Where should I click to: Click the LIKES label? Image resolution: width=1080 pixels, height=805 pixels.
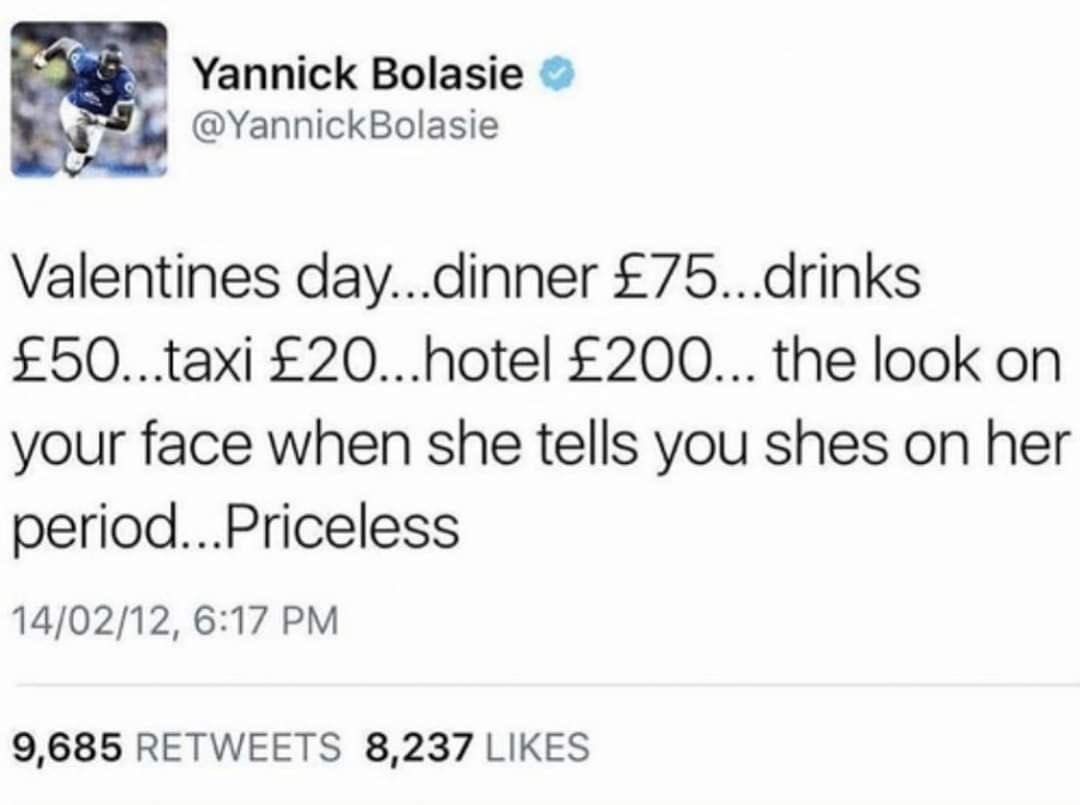click(536, 745)
